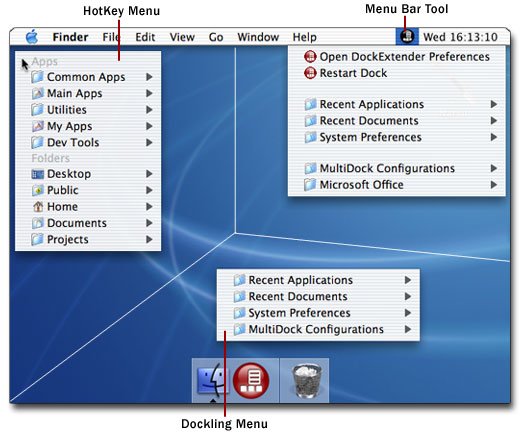
Task: Open the File menu
Action: pos(111,37)
